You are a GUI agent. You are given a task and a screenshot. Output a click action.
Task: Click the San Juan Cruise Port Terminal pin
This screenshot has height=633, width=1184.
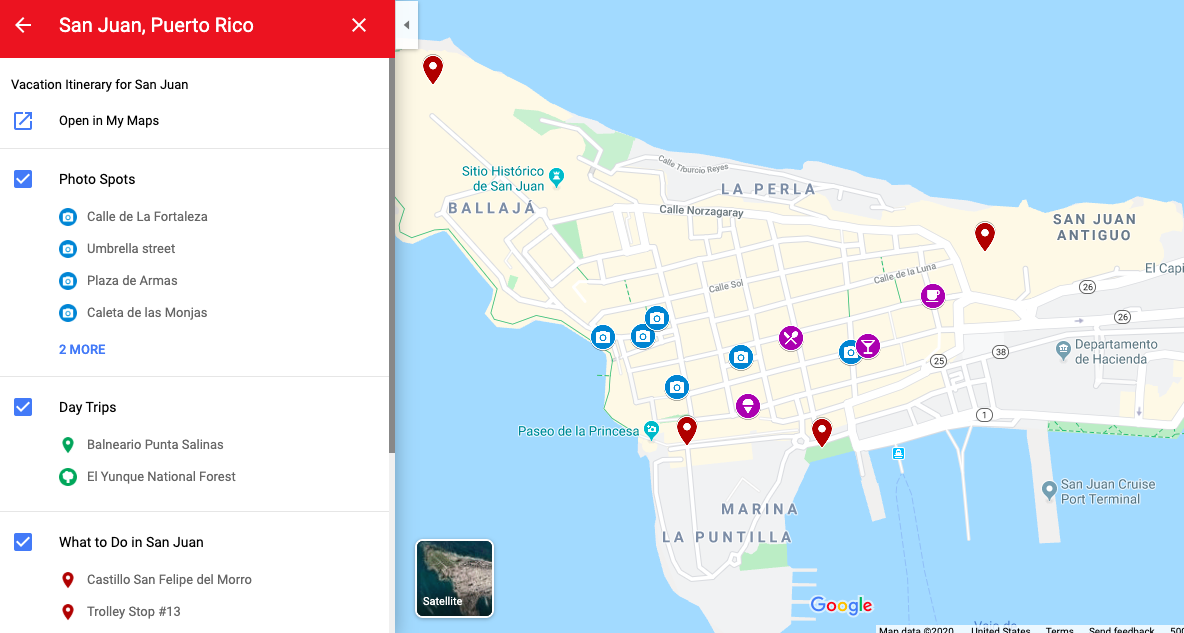(x=1049, y=491)
